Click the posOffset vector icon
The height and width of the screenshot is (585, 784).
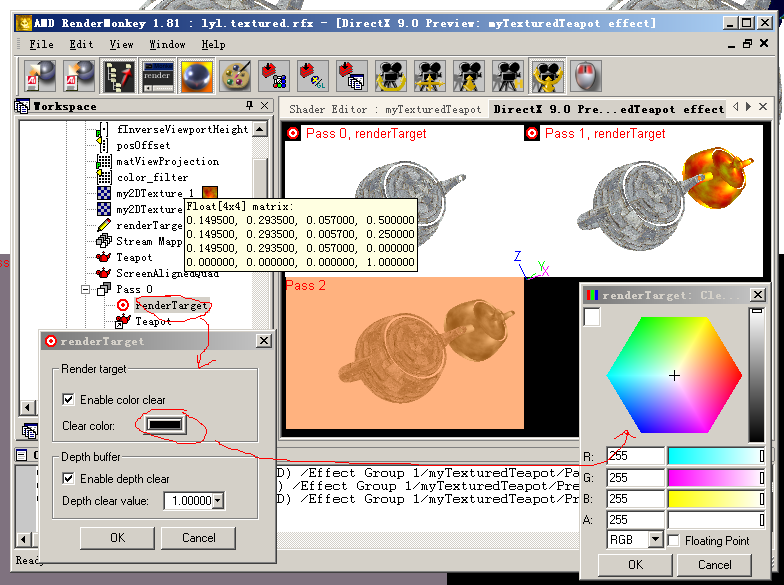tap(102, 145)
